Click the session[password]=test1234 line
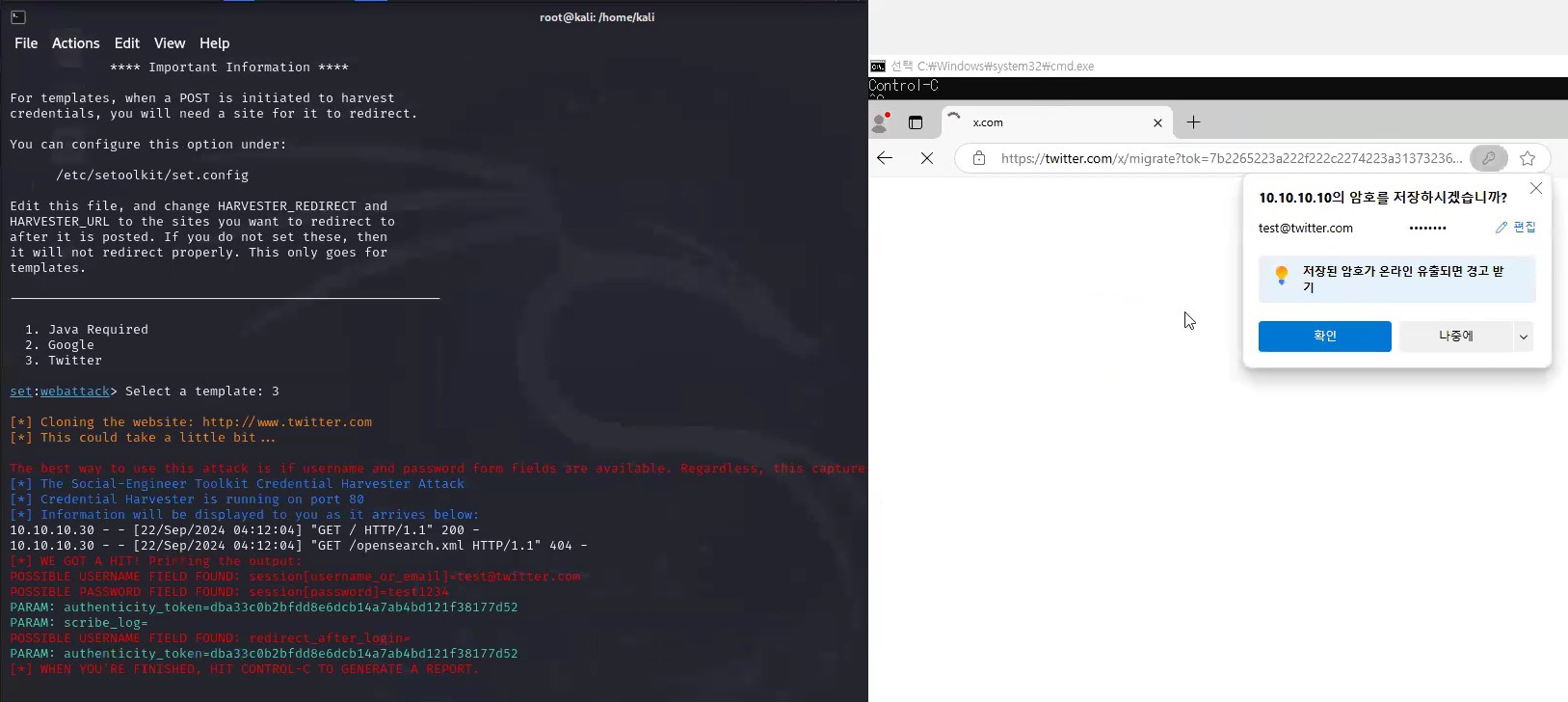This screenshot has width=1568, height=702. pyautogui.click(x=229, y=592)
